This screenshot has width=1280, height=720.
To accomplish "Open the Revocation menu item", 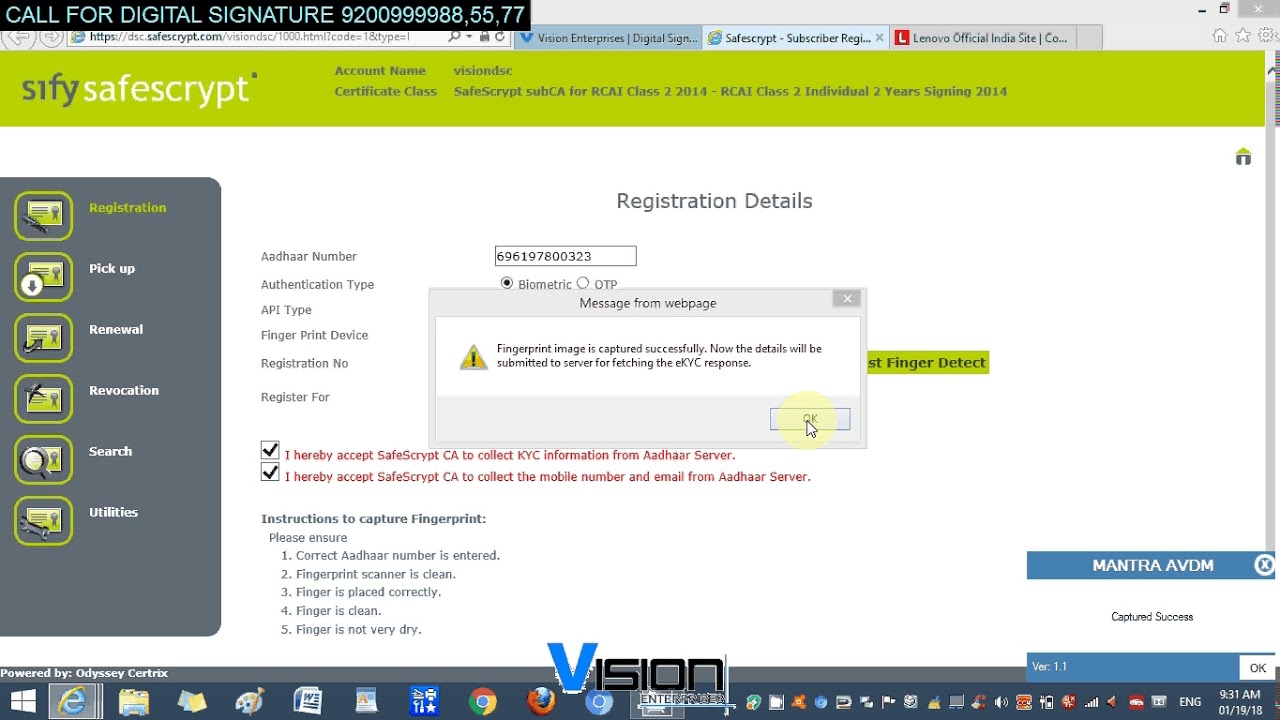I will (x=124, y=391).
